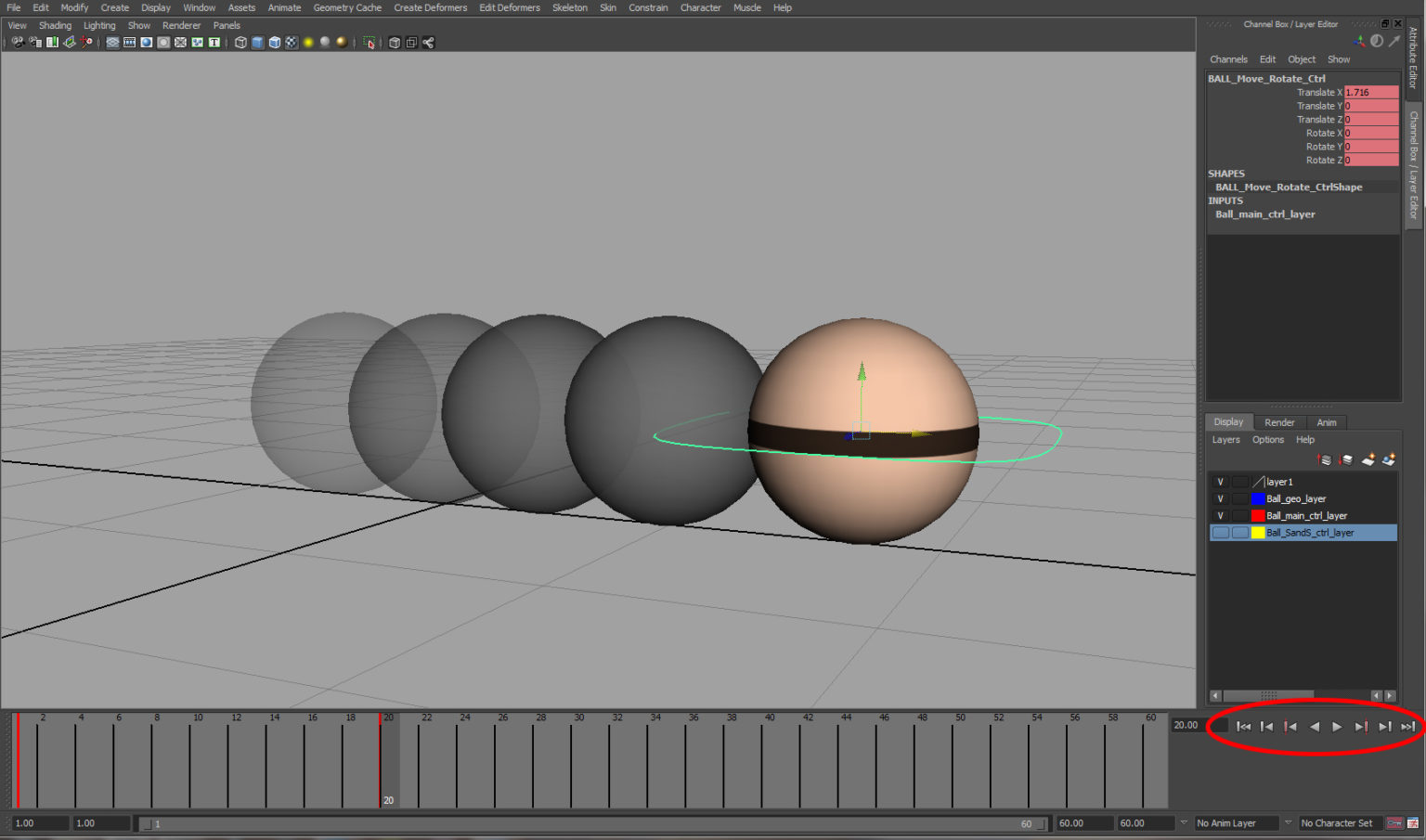This screenshot has height=840, width=1426.
Task: Toggle the viewport grid icon
Action: pos(113,43)
